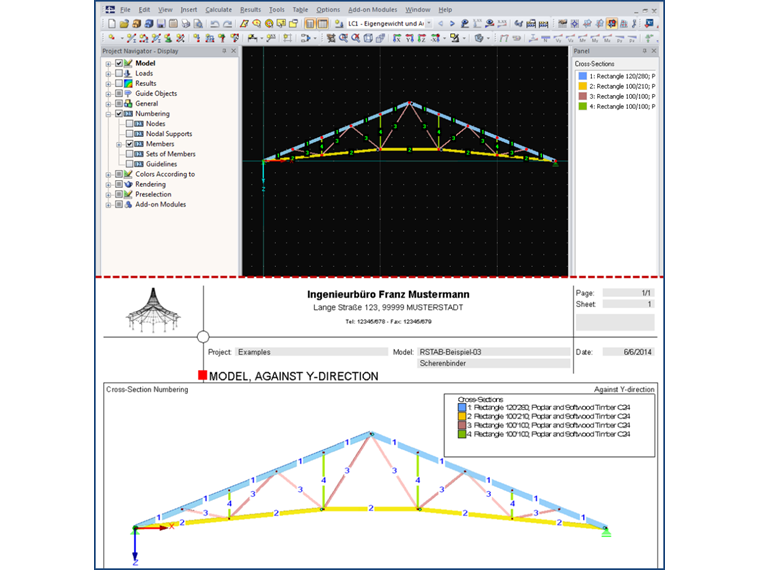Click the new single member icon
This screenshot has width=760, height=570.
click(131, 38)
